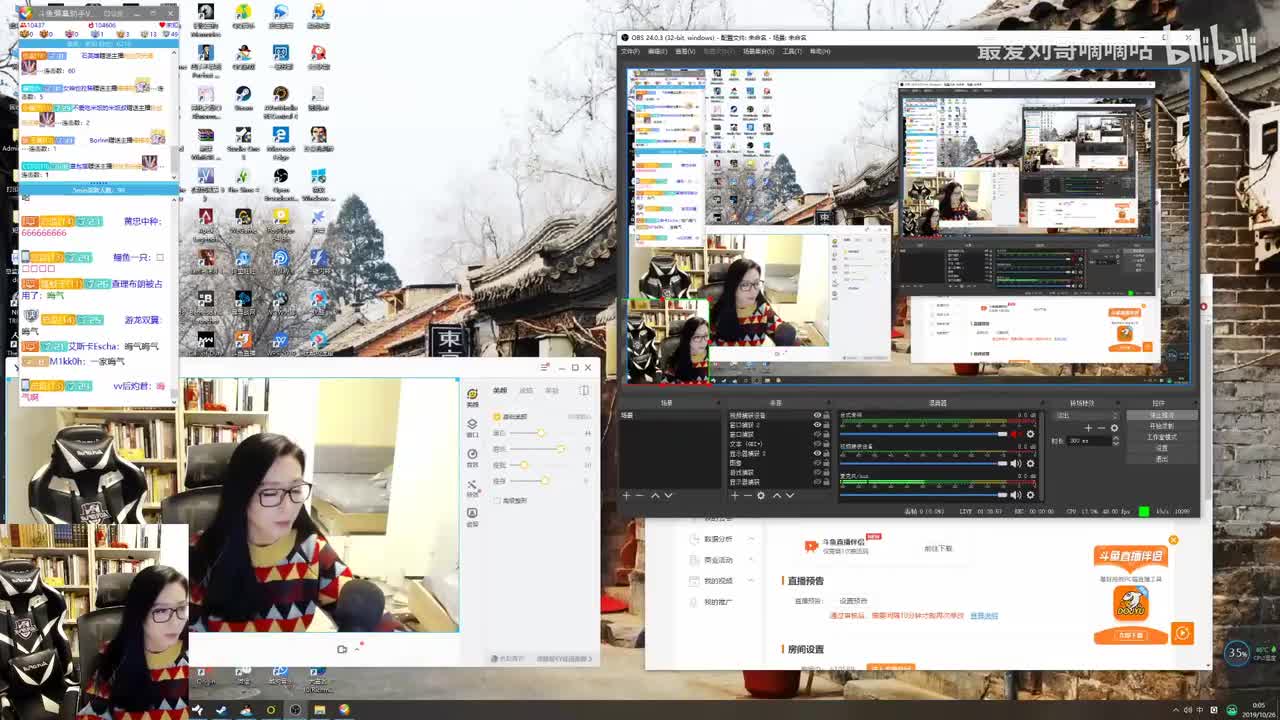Open 美颜 panel in beauty app sidebar

[473, 396]
